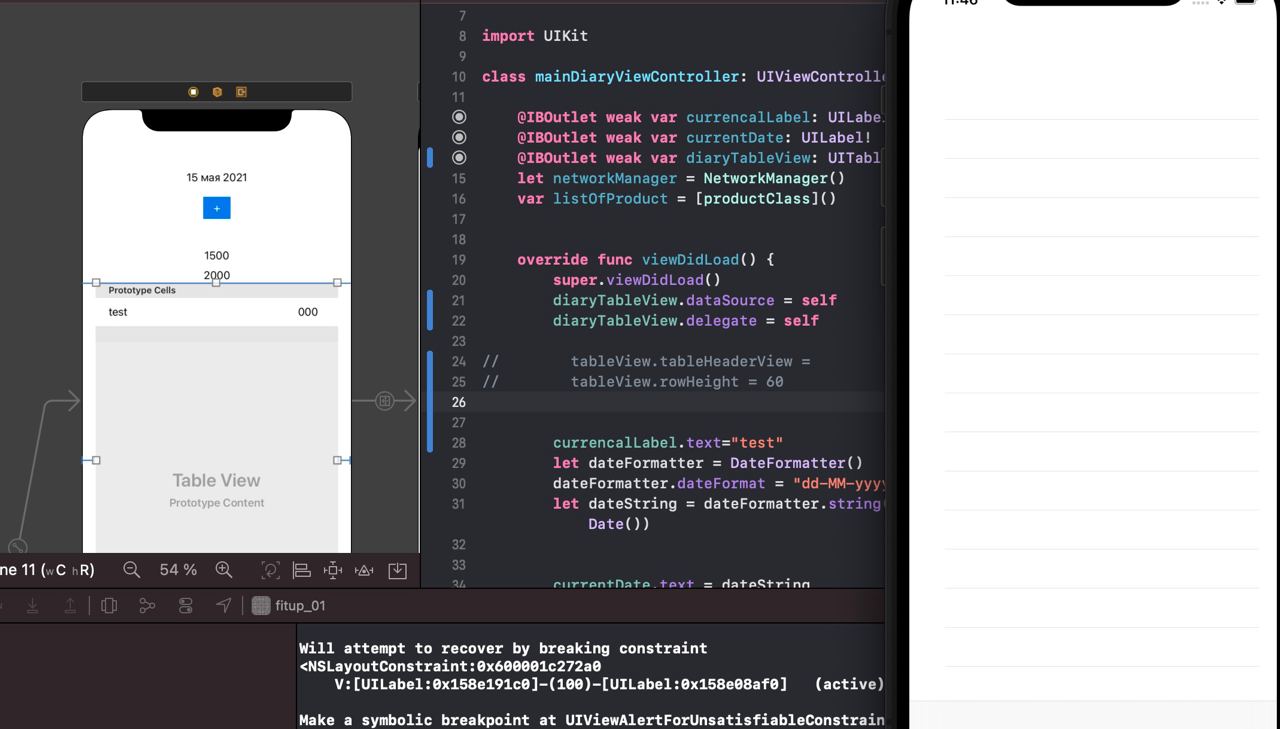The image size is (1280, 729).
Task: Click the Exit dock icon above scene
Action: click(241, 92)
